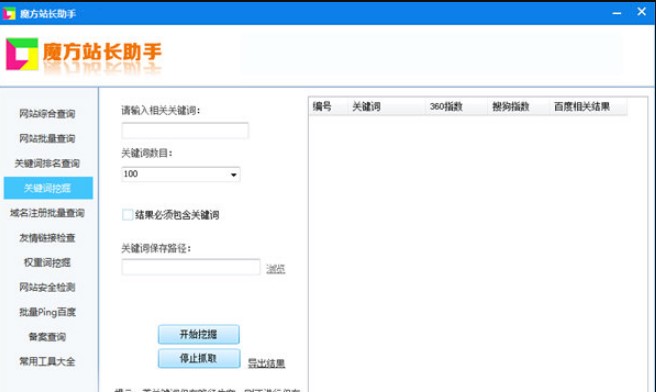This screenshot has width=656, height=392.
Task: Go to 关键词排名查询
Action: coord(47,163)
